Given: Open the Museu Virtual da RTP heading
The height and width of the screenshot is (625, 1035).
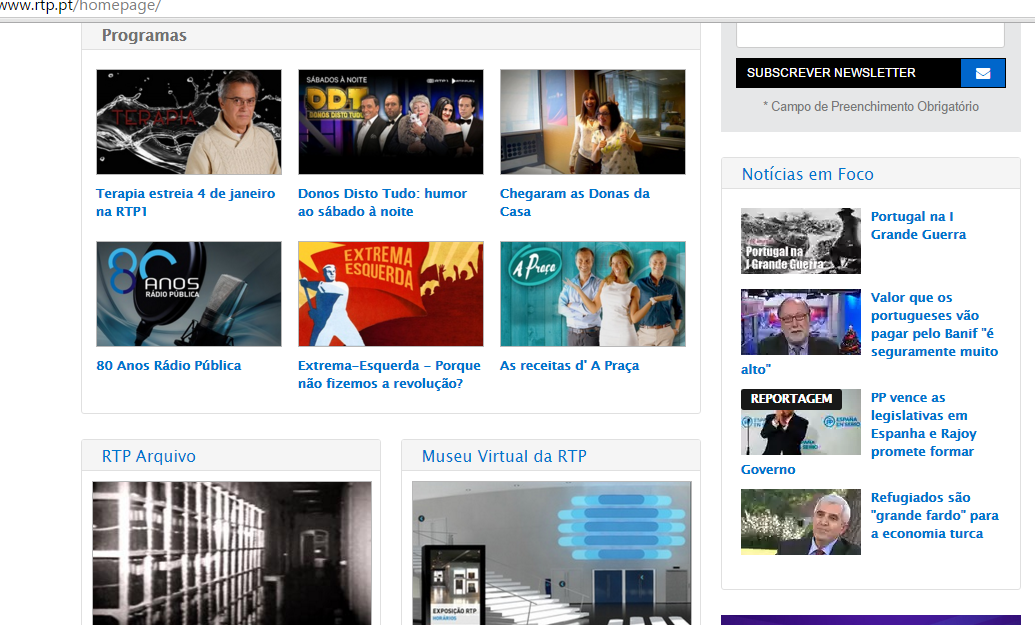Looking at the screenshot, I should point(504,456).
